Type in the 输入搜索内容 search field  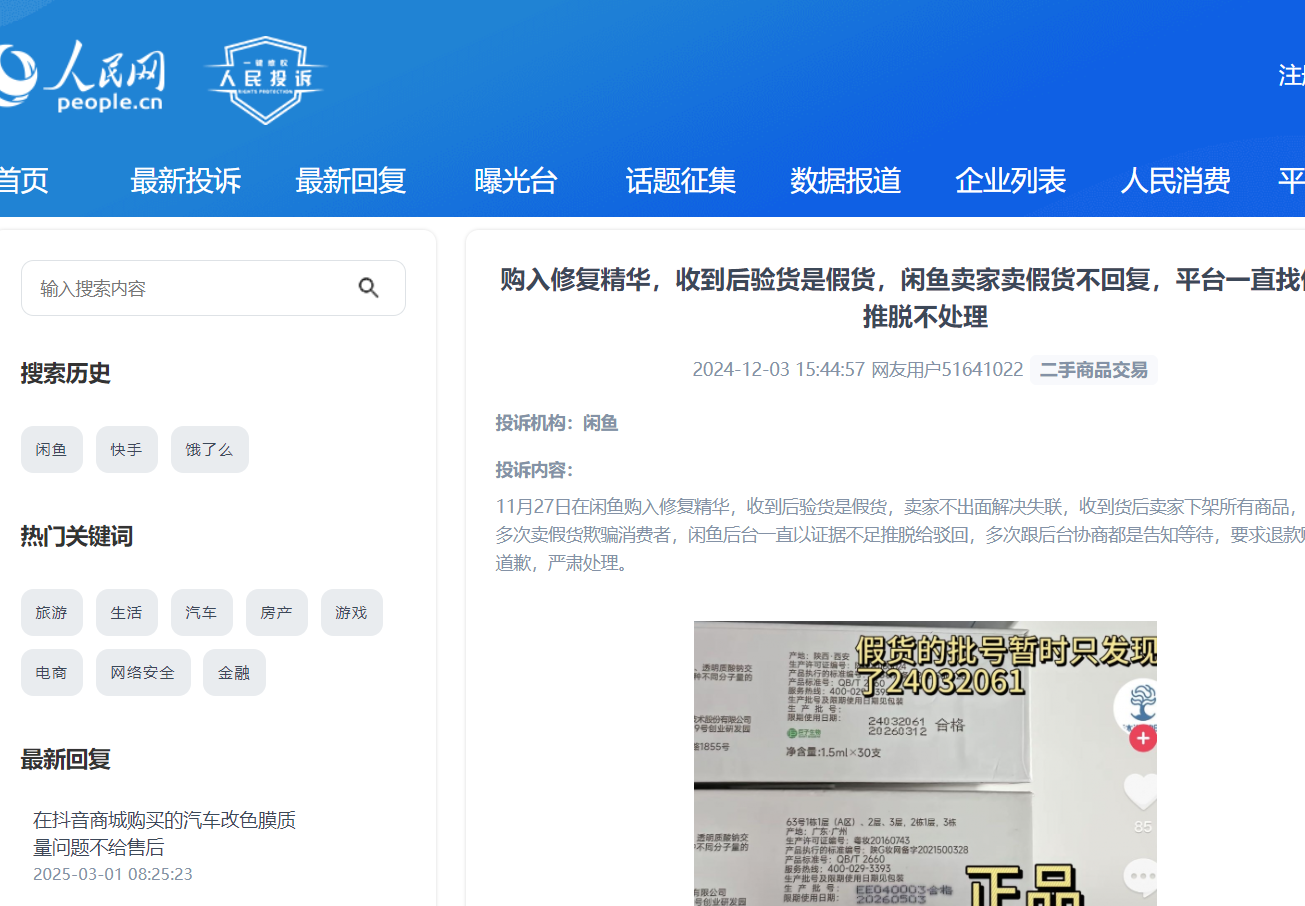coord(190,288)
